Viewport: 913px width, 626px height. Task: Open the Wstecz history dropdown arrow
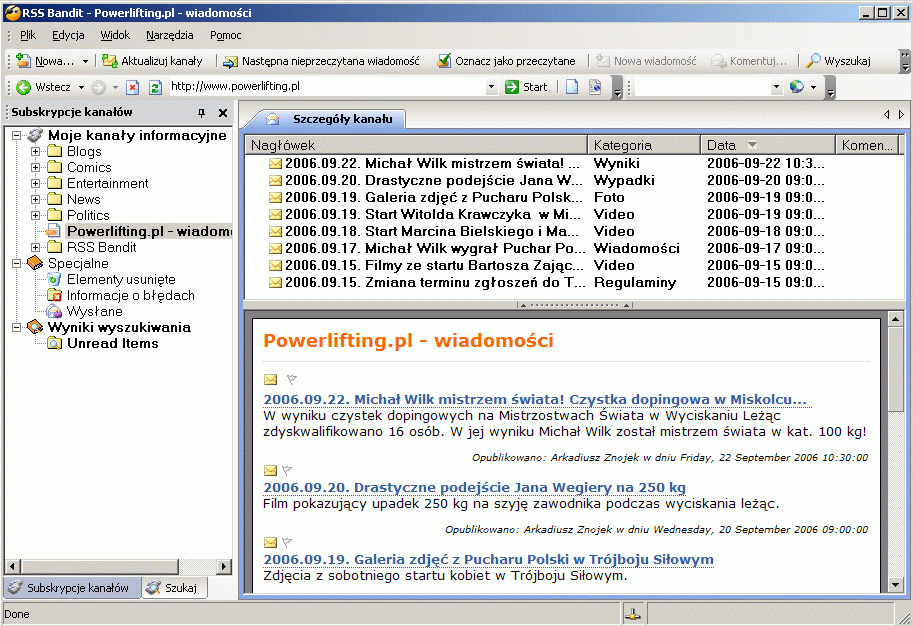coord(81,87)
